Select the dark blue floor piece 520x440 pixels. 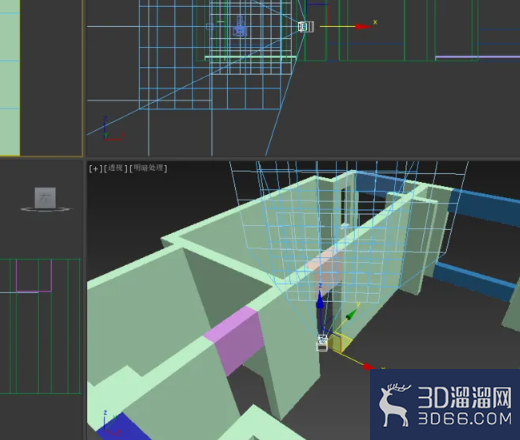(x=123, y=428)
